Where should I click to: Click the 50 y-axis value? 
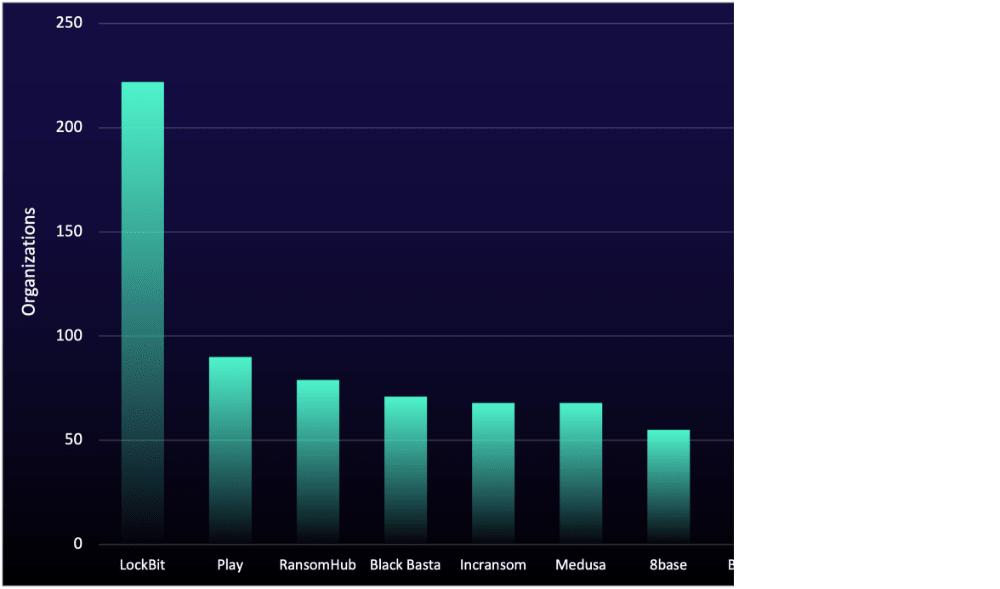pos(73,440)
